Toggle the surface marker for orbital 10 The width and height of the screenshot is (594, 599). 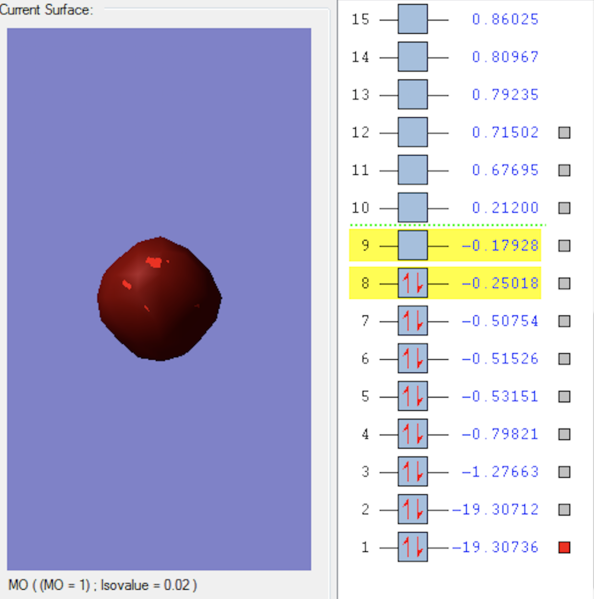(564, 208)
